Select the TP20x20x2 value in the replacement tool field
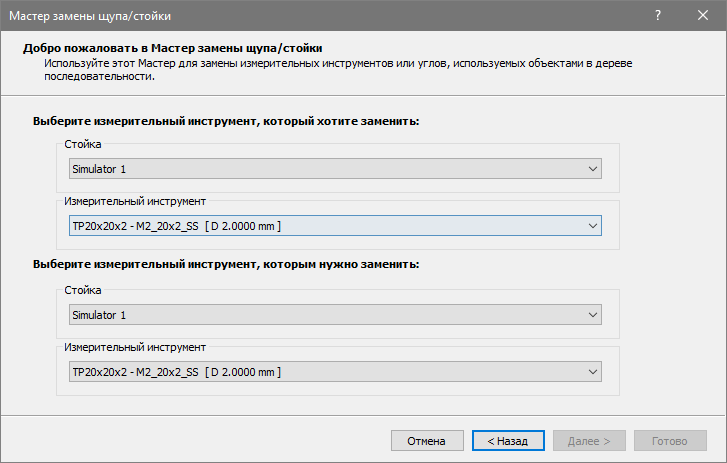 [175, 373]
